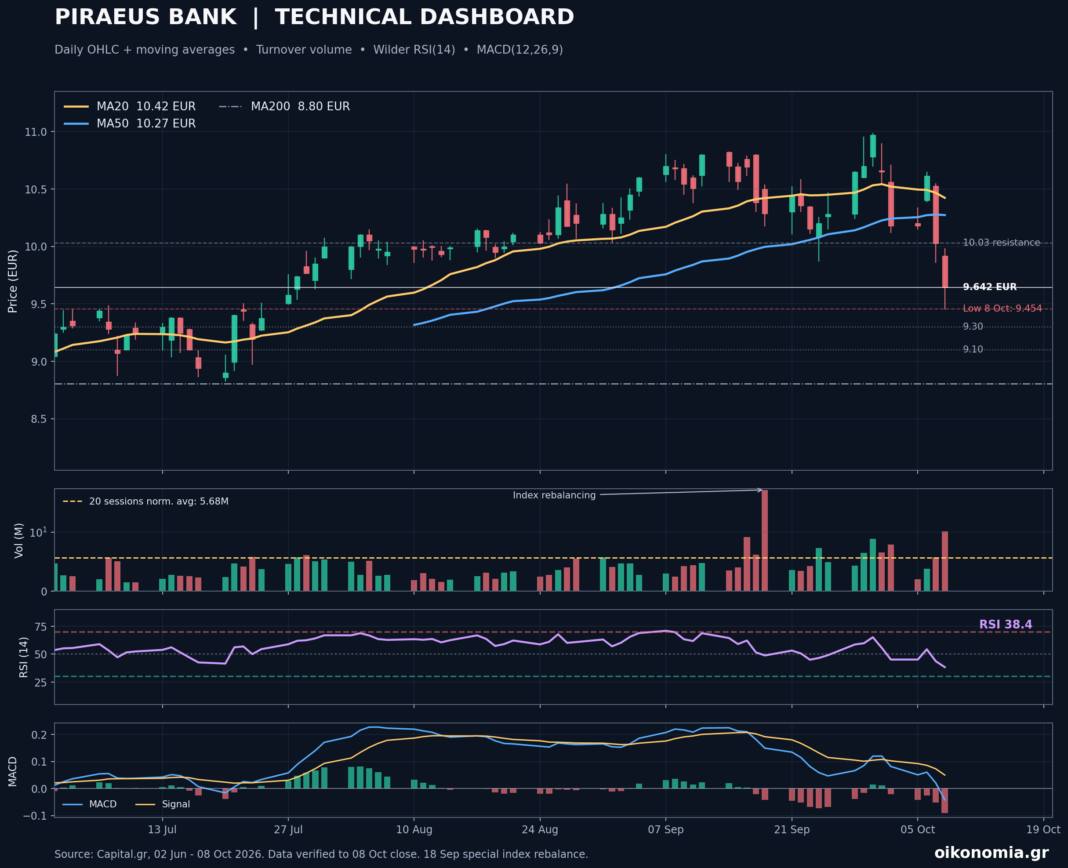Click the Low 8 Oct: 9.454 label
Screen dimensions: 1068x868
(1002, 309)
